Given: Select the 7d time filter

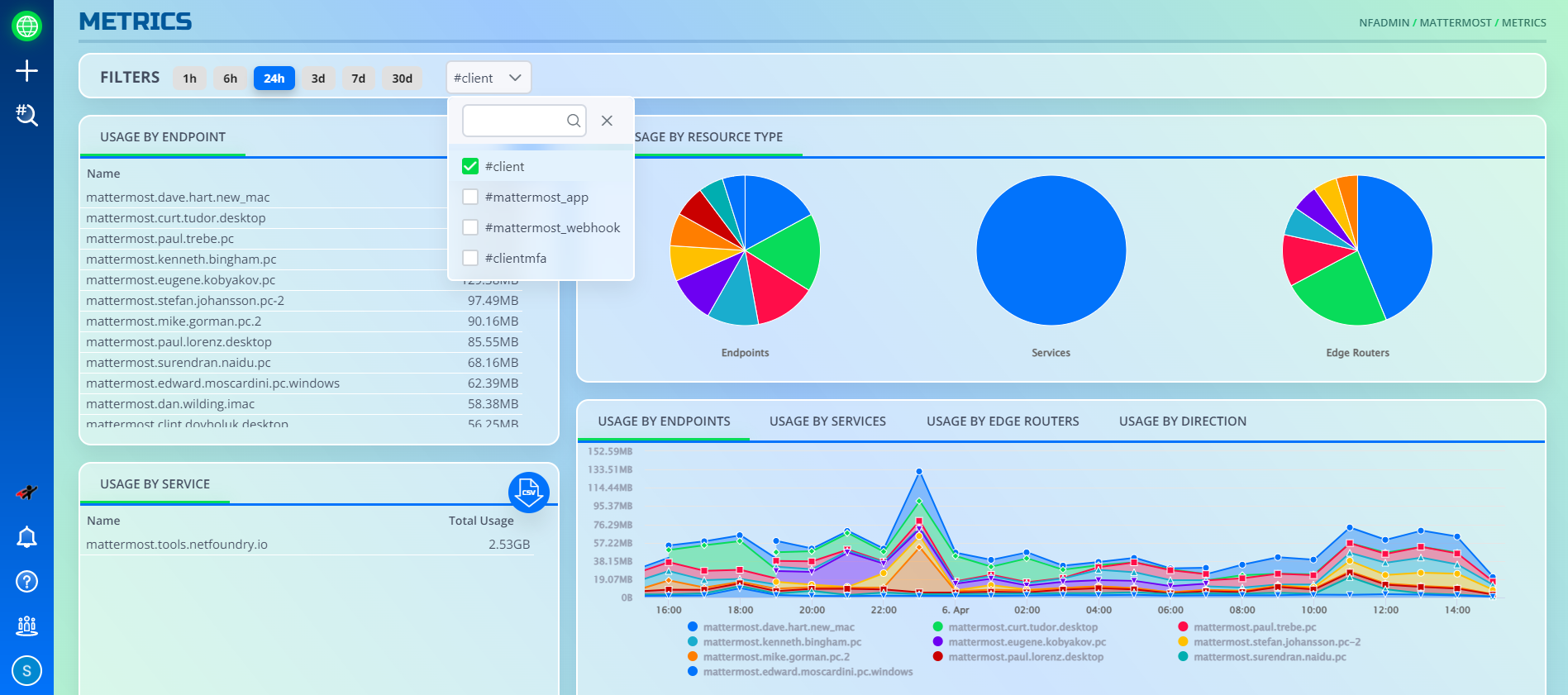Looking at the screenshot, I should [359, 79].
